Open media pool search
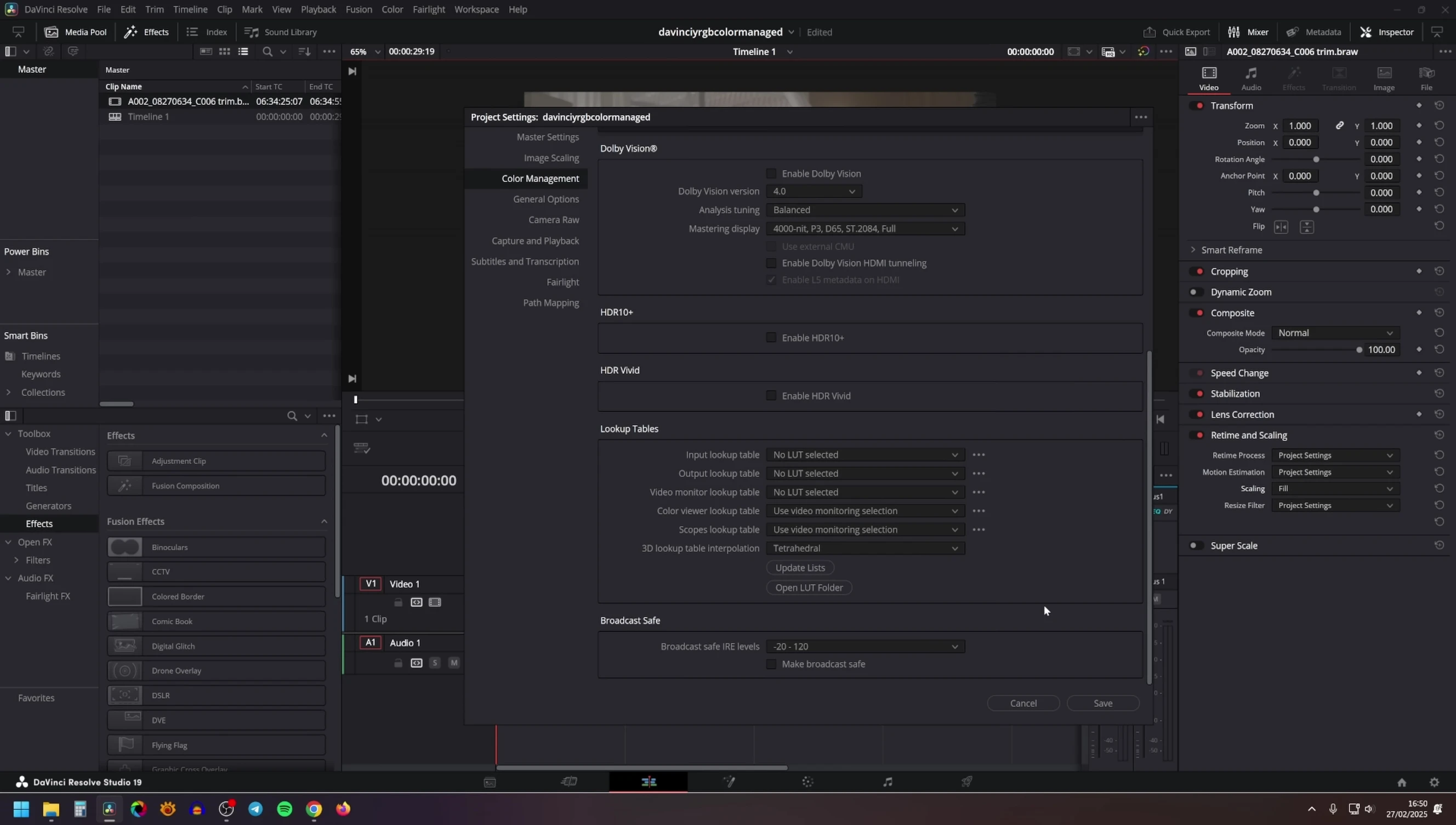 pyautogui.click(x=268, y=52)
